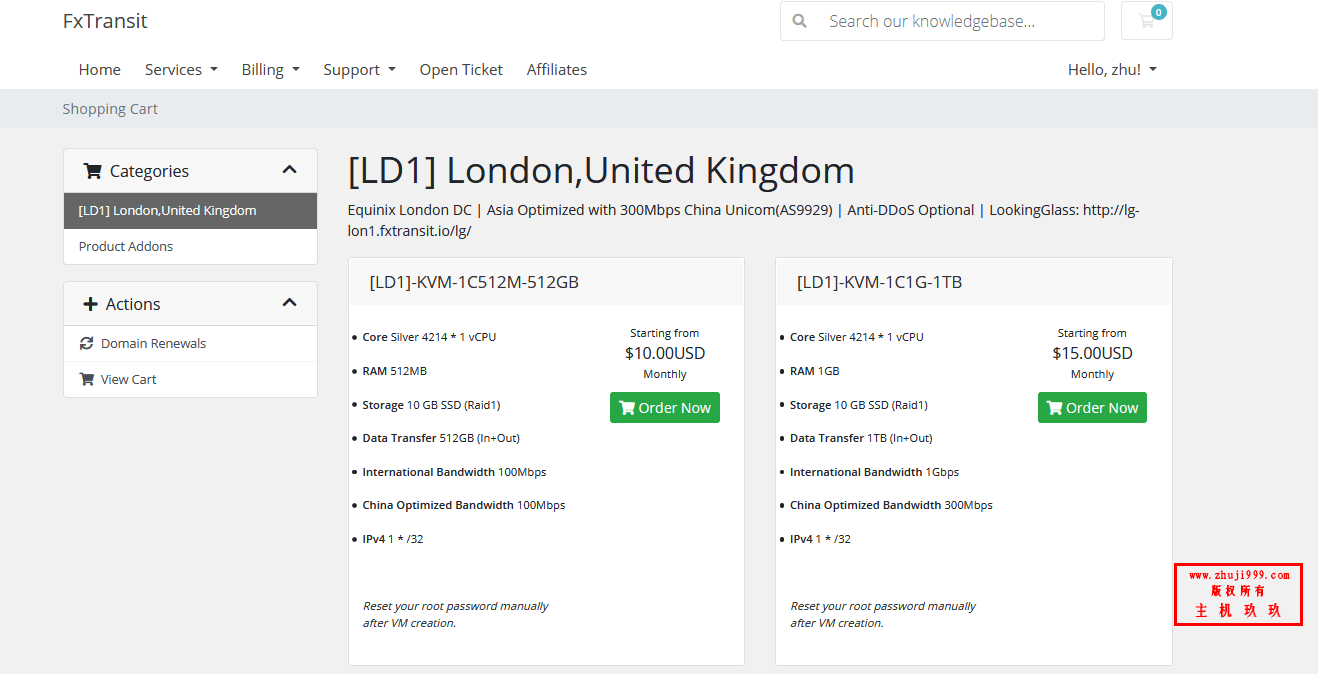Click the Categories cart icon
Viewport: 1318px width, 674px height.
tap(93, 171)
